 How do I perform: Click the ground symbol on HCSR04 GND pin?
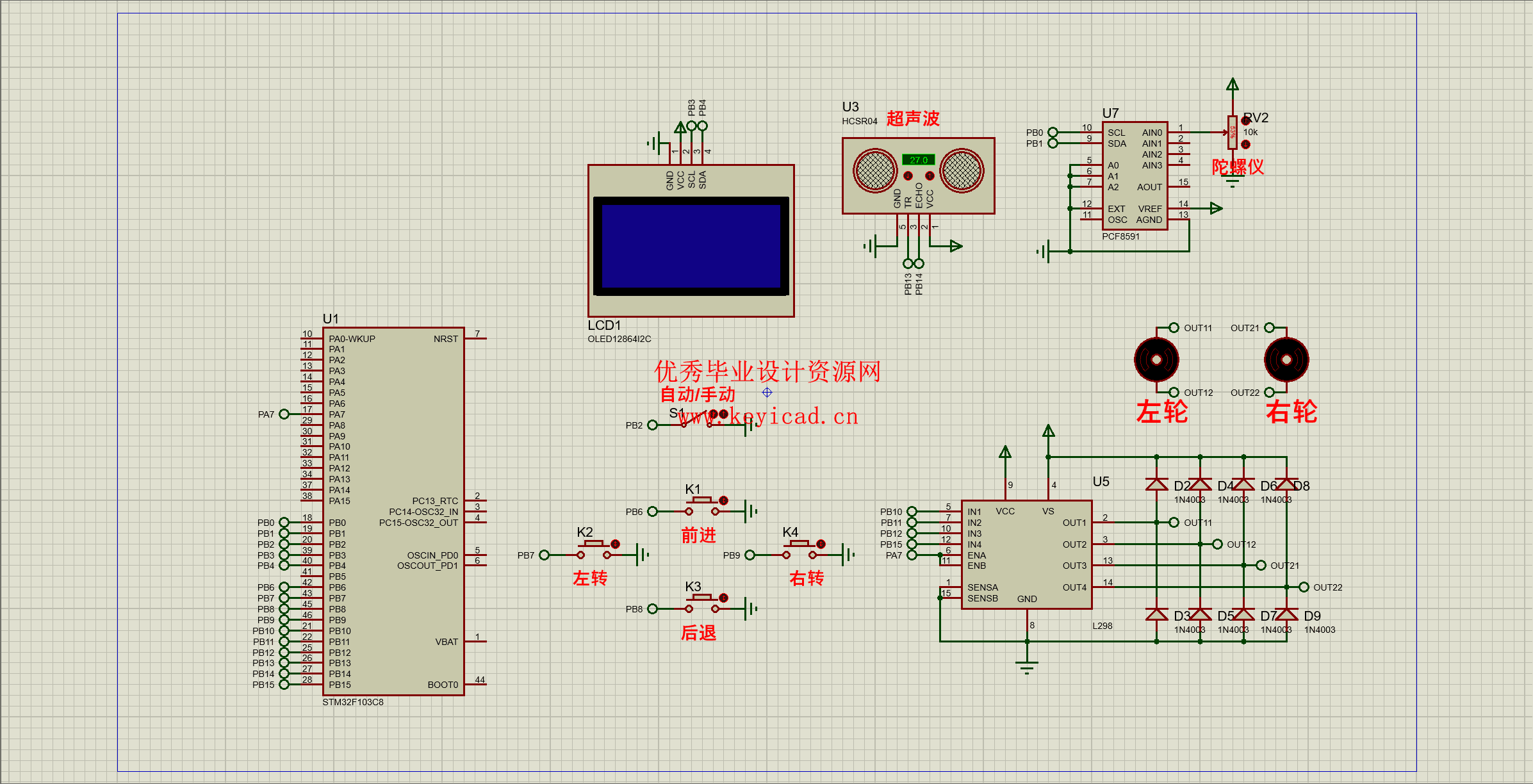(x=871, y=246)
